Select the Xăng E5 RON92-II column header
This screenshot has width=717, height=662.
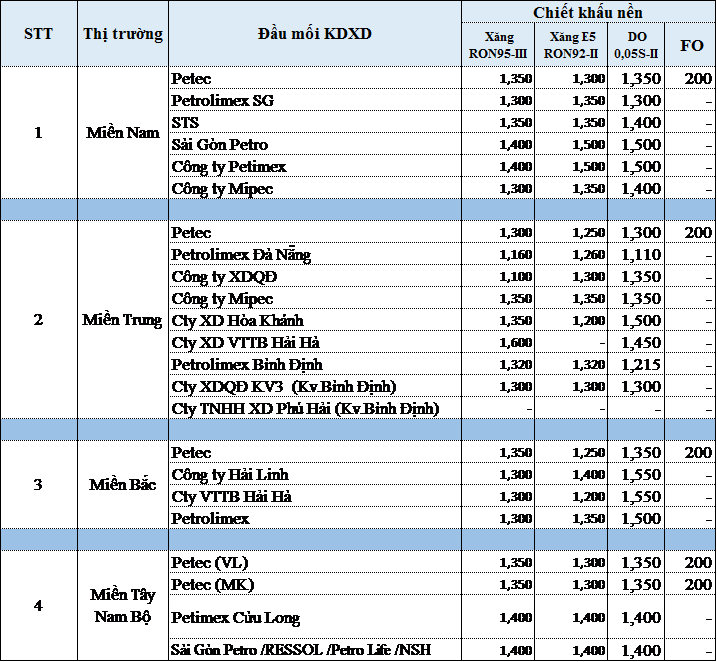pos(571,45)
